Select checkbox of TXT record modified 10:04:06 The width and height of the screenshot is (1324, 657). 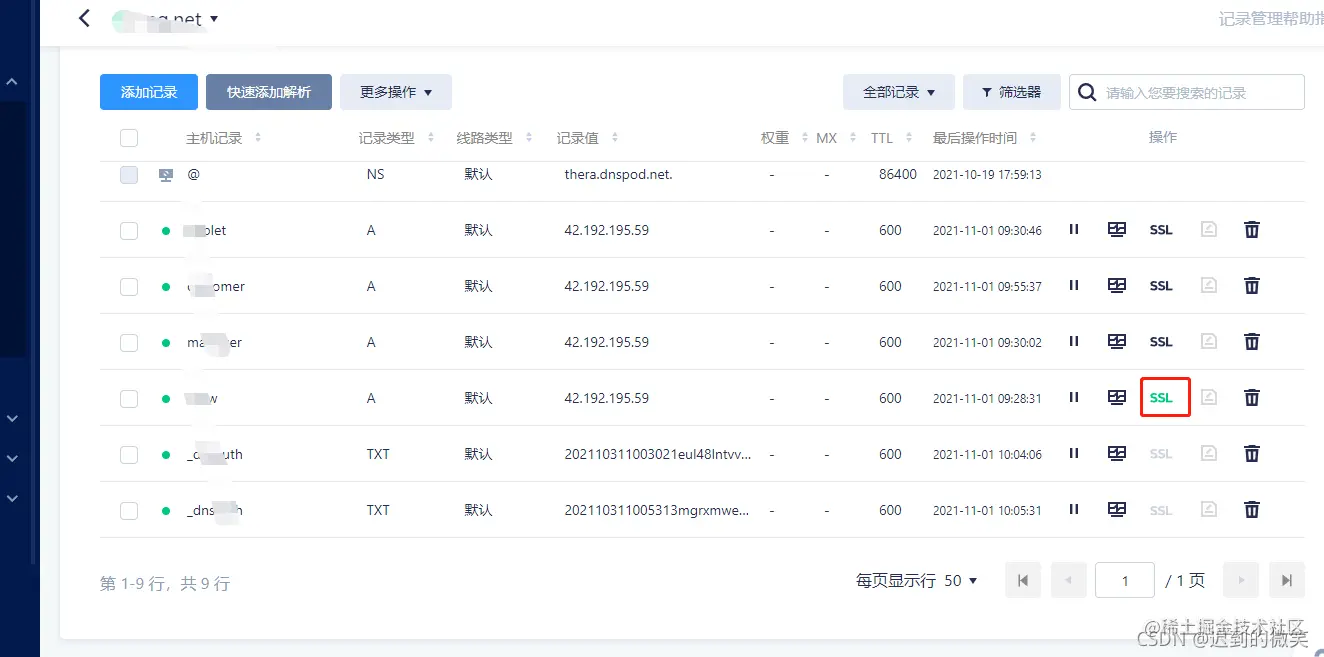click(129, 455)
